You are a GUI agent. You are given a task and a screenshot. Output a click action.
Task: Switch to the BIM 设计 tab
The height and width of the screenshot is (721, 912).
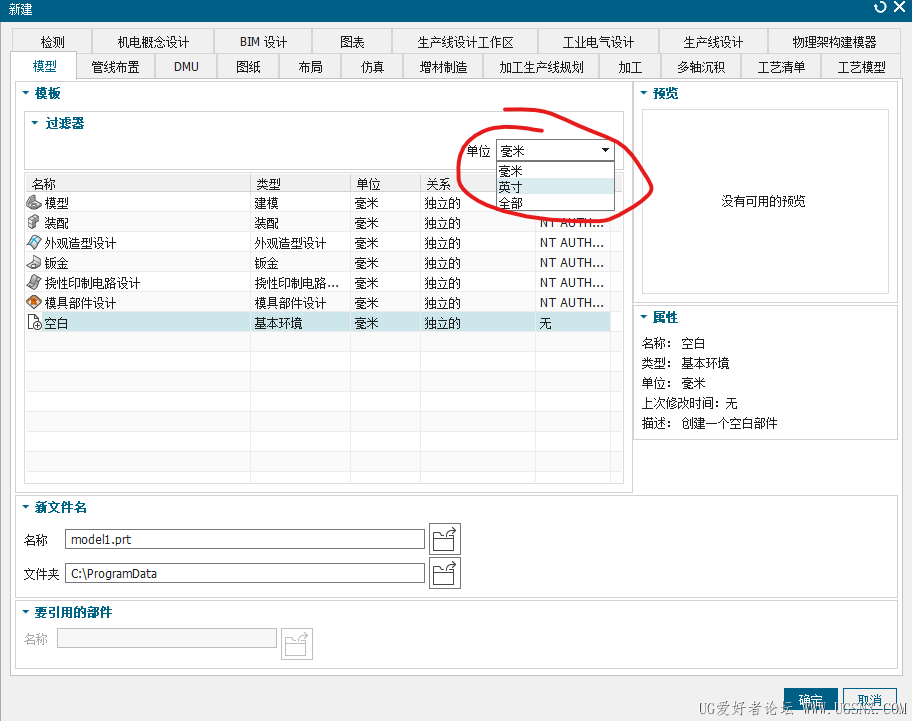pos(263,42)
